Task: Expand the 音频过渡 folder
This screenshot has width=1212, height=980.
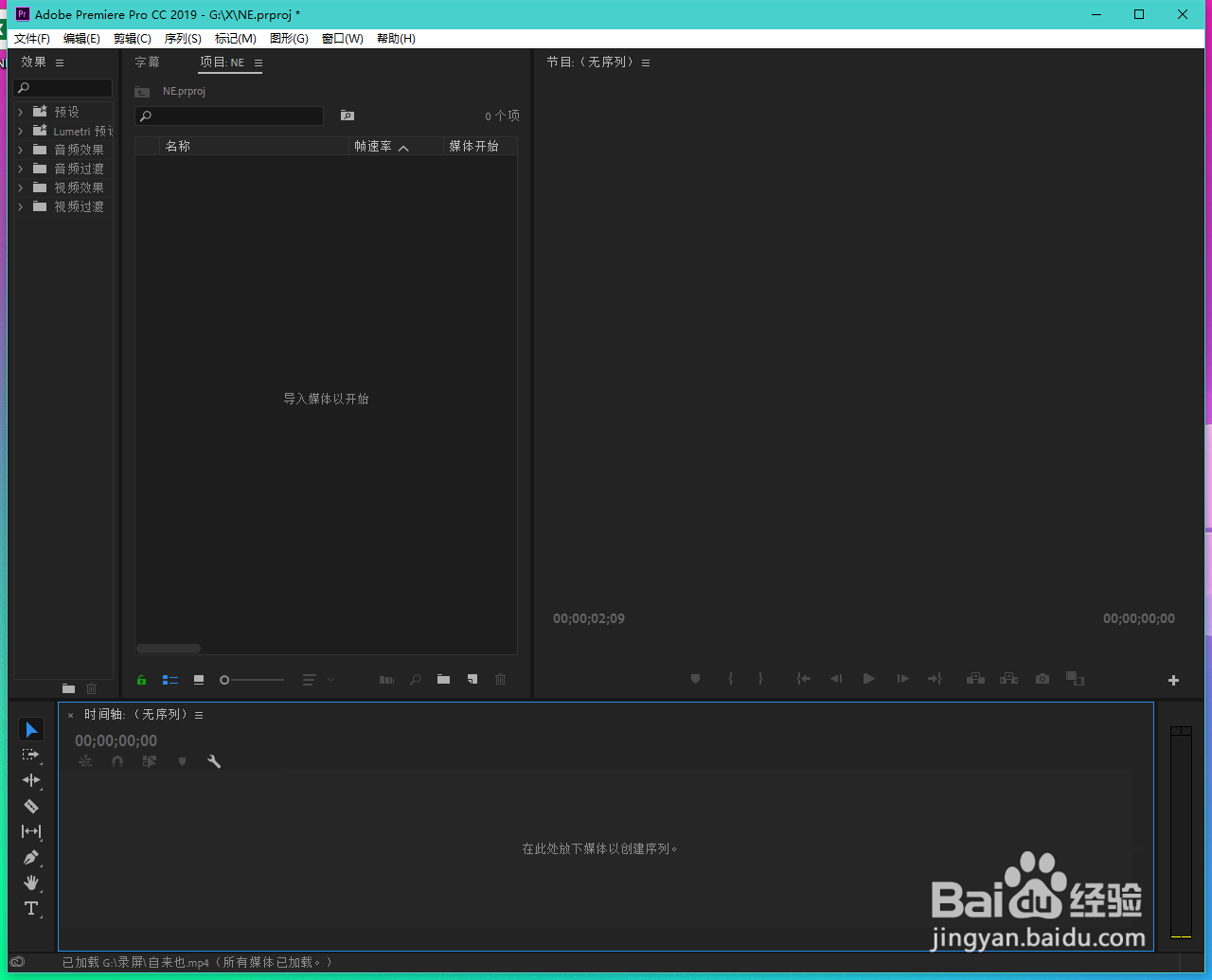Action: click(x=21, y=169)
